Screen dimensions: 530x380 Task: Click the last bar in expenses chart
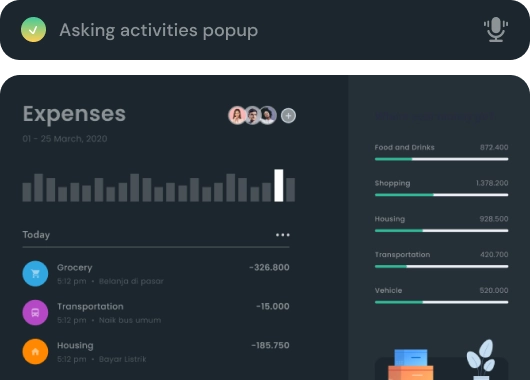pyautogui.click(x=290, y=190)
